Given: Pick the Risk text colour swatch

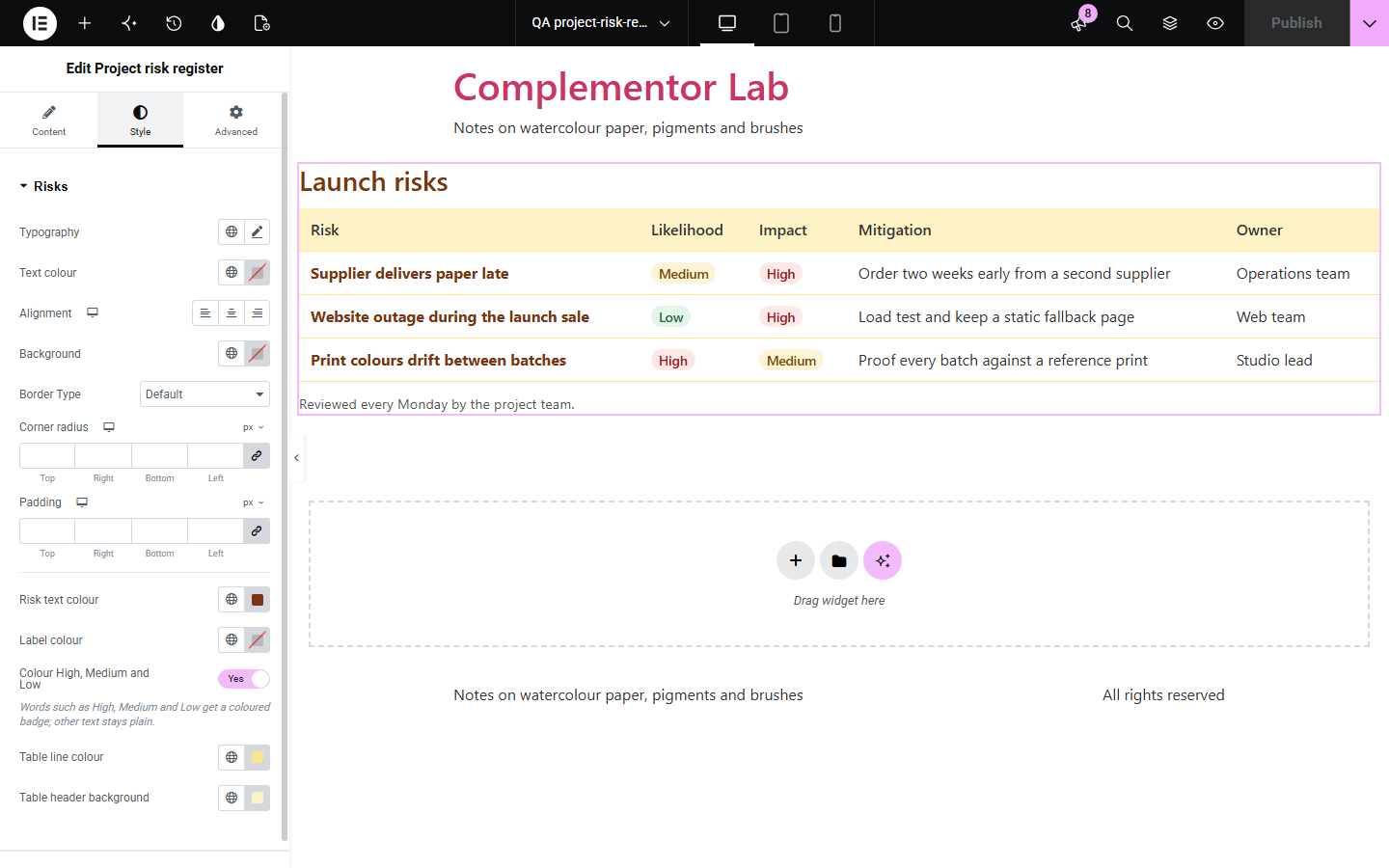Looking at the screenshot, I should point(258,600).
